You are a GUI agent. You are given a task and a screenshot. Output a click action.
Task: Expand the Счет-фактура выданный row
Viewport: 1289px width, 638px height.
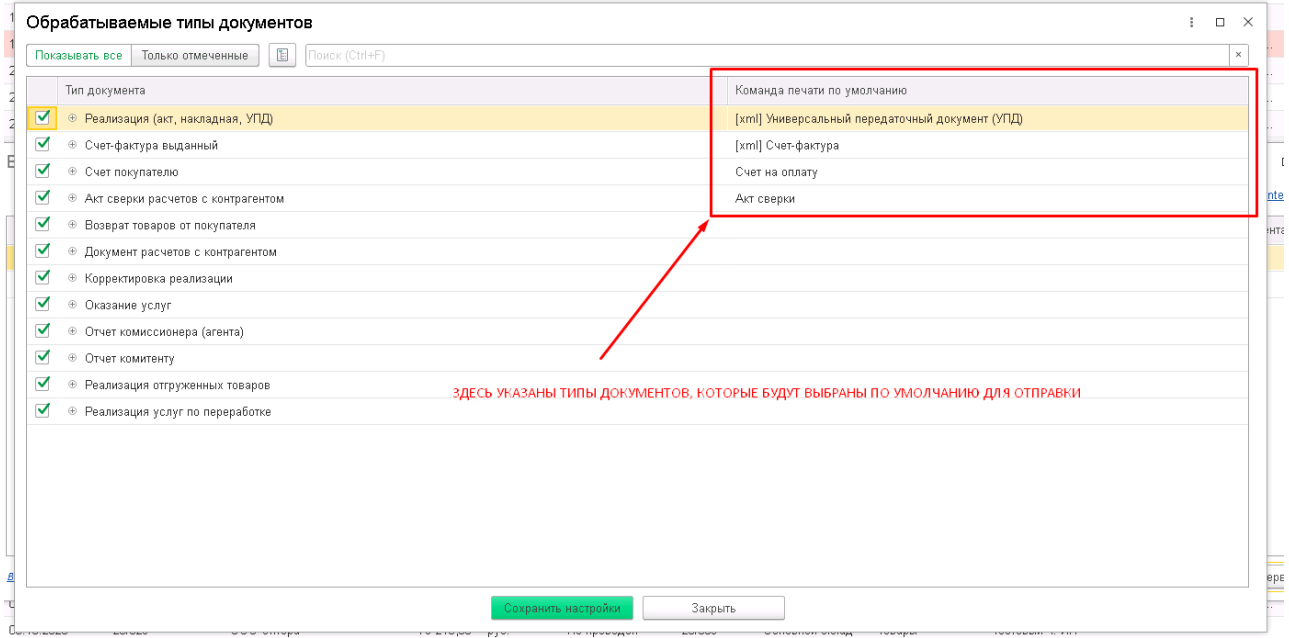[x=72, y=145]
